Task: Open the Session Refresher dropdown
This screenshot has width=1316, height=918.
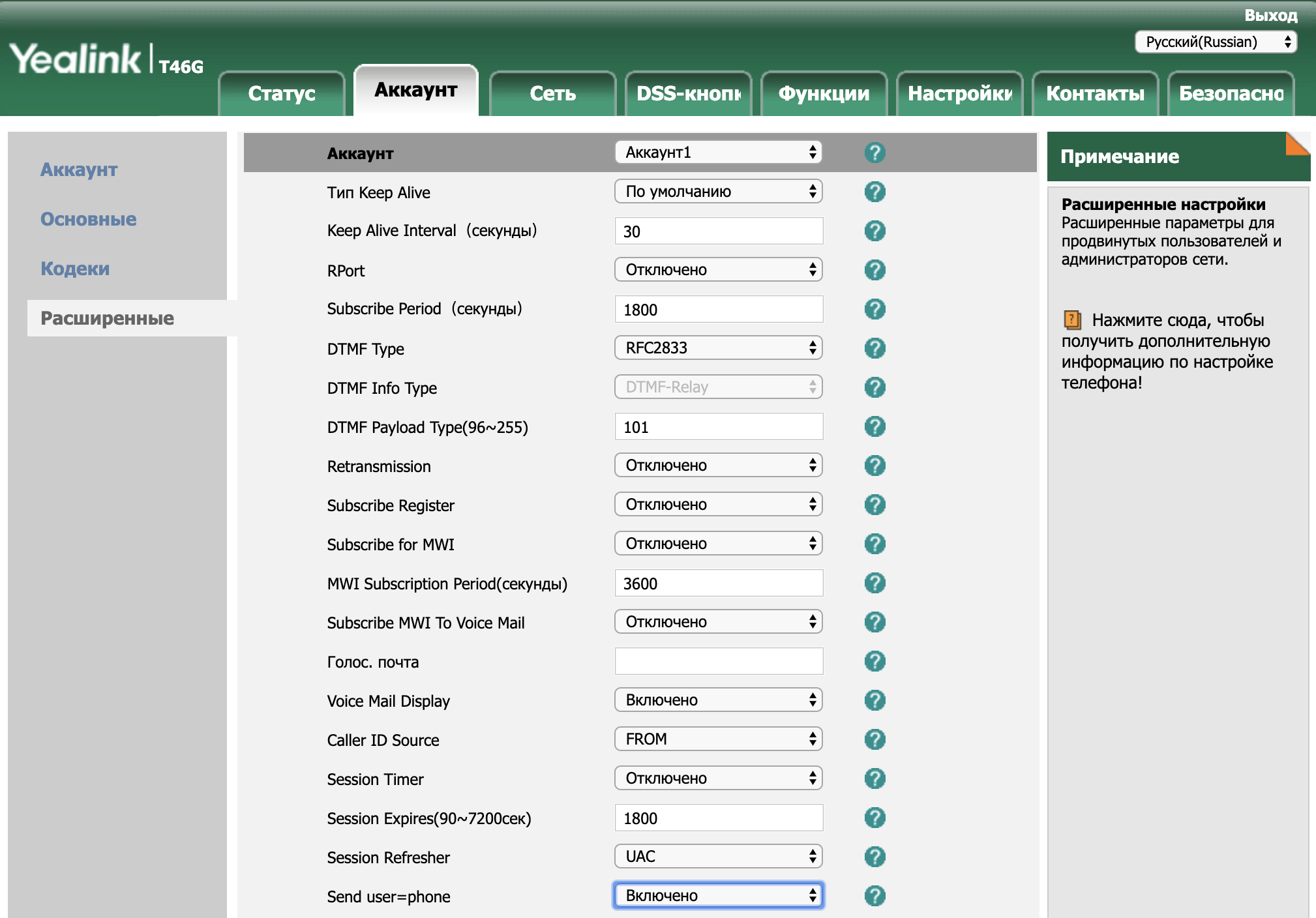Action: [718, 857]
